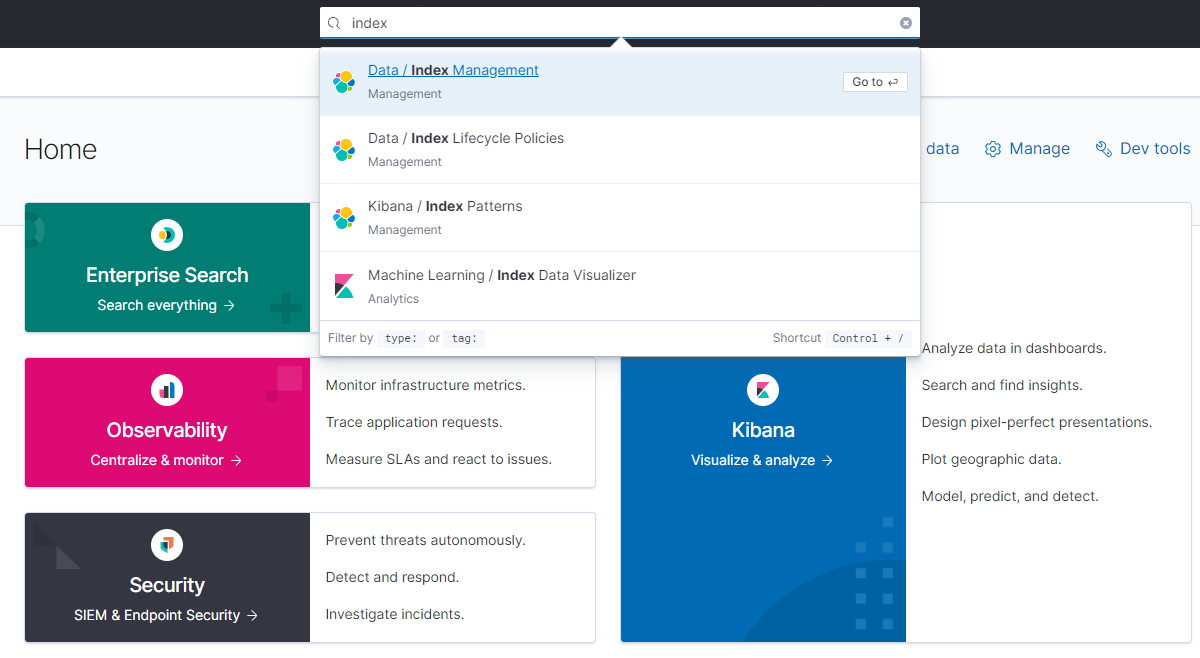Click the icon beside Index Lifecycle Policies result
Viewport: 1200px width, 658px height.
pos(344,150)
